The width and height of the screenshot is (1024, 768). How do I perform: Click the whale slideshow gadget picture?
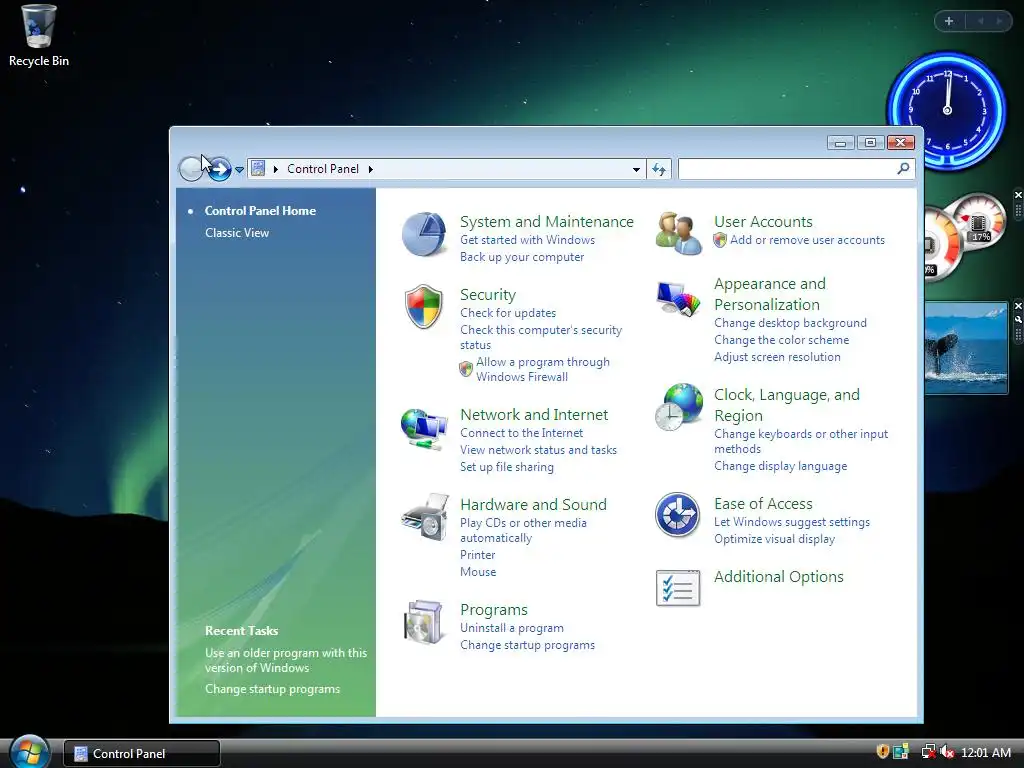(966, 348)
